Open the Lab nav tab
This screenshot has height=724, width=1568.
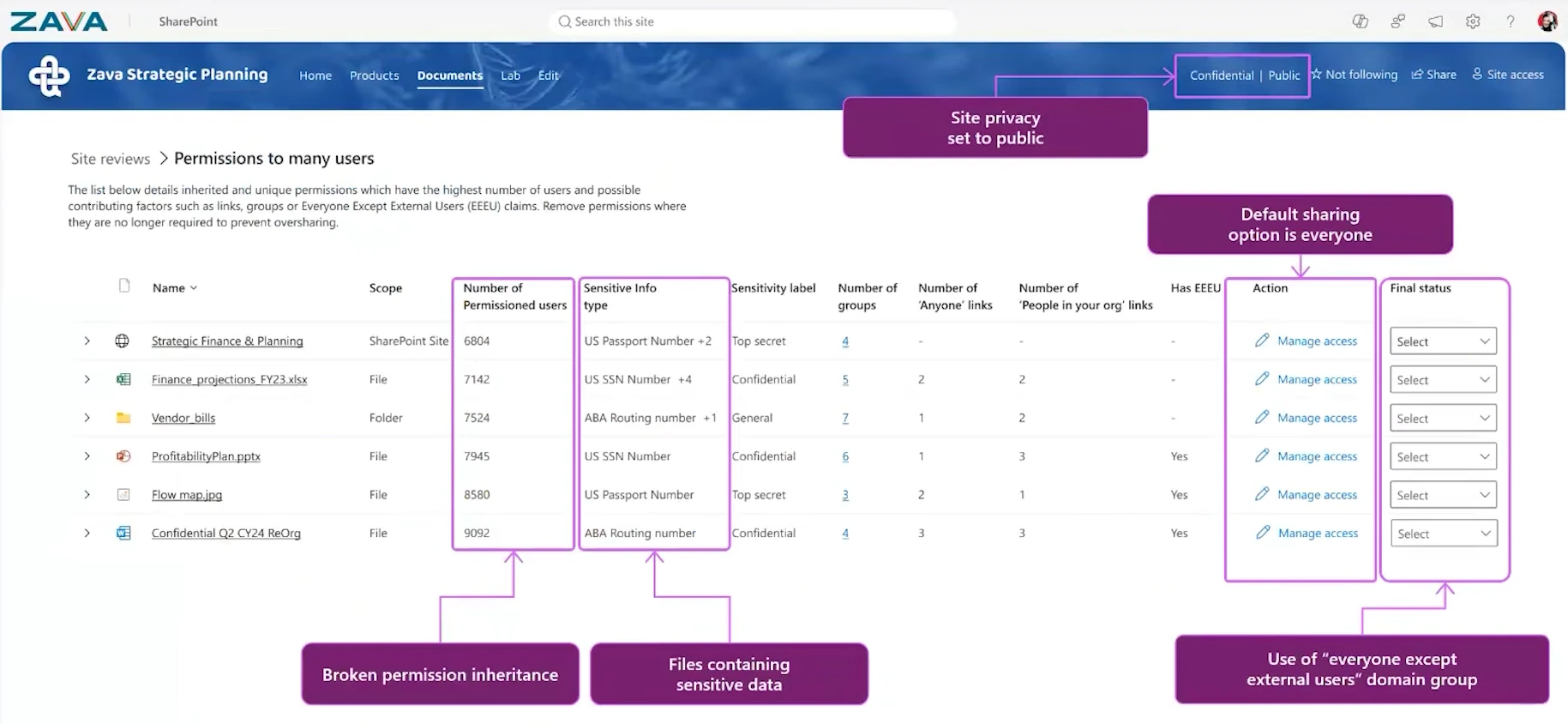pos(511,75)
